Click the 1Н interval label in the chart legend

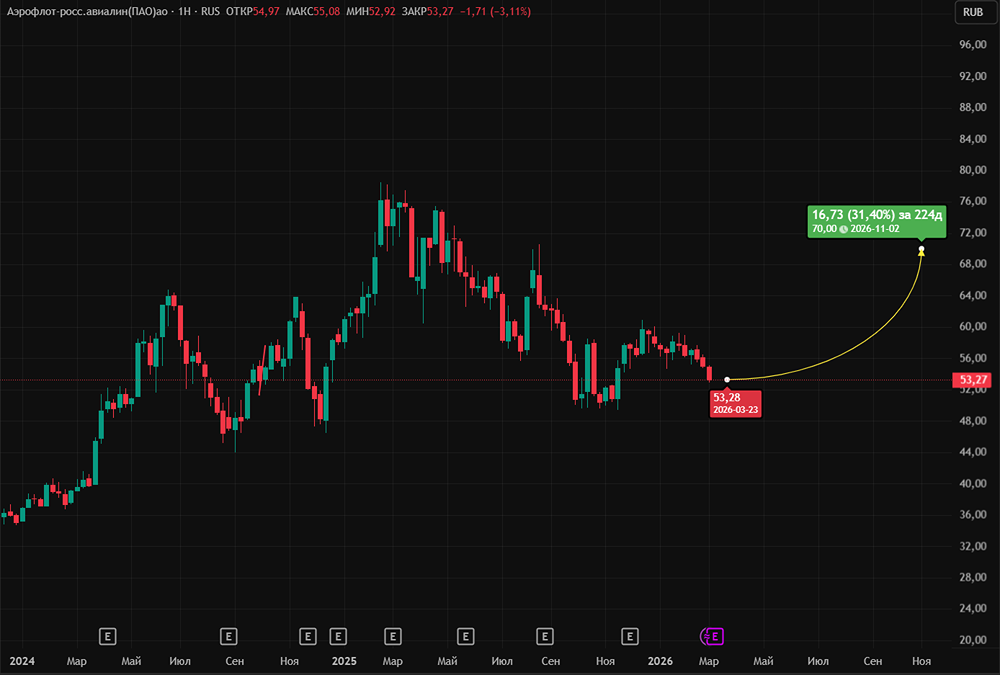184,11
